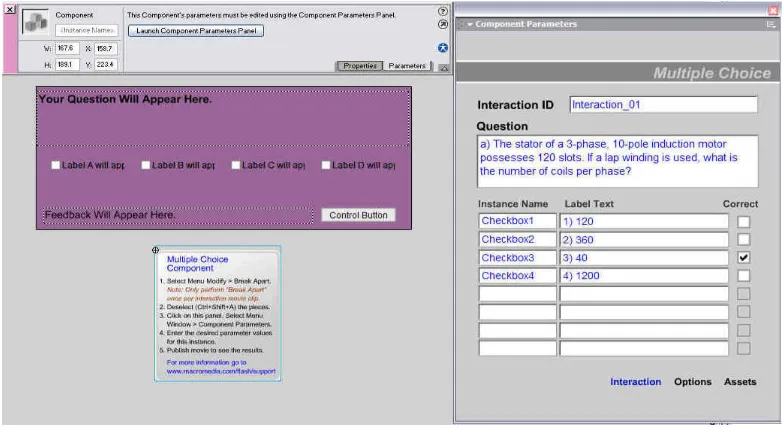The width and height of the screenshot is (782, 430).
Task: Edit the Checkbox4 instance name field
Action: click(x=517, y=275)
